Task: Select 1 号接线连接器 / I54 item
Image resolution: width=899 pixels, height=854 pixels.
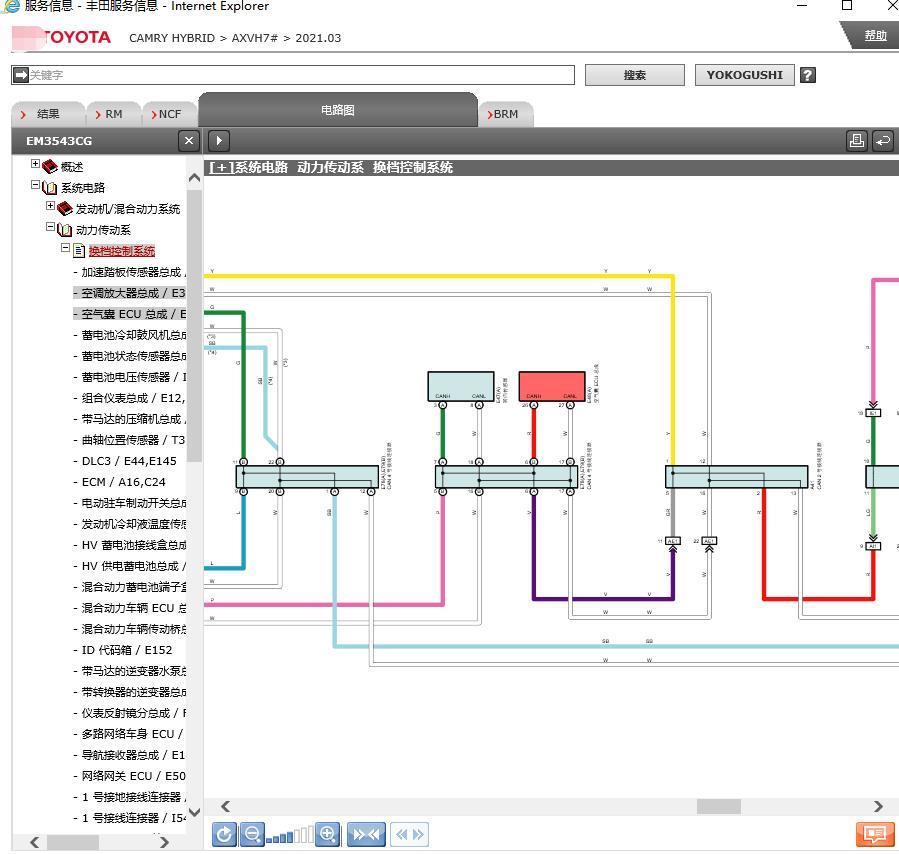Action: (x=130, y=818)
